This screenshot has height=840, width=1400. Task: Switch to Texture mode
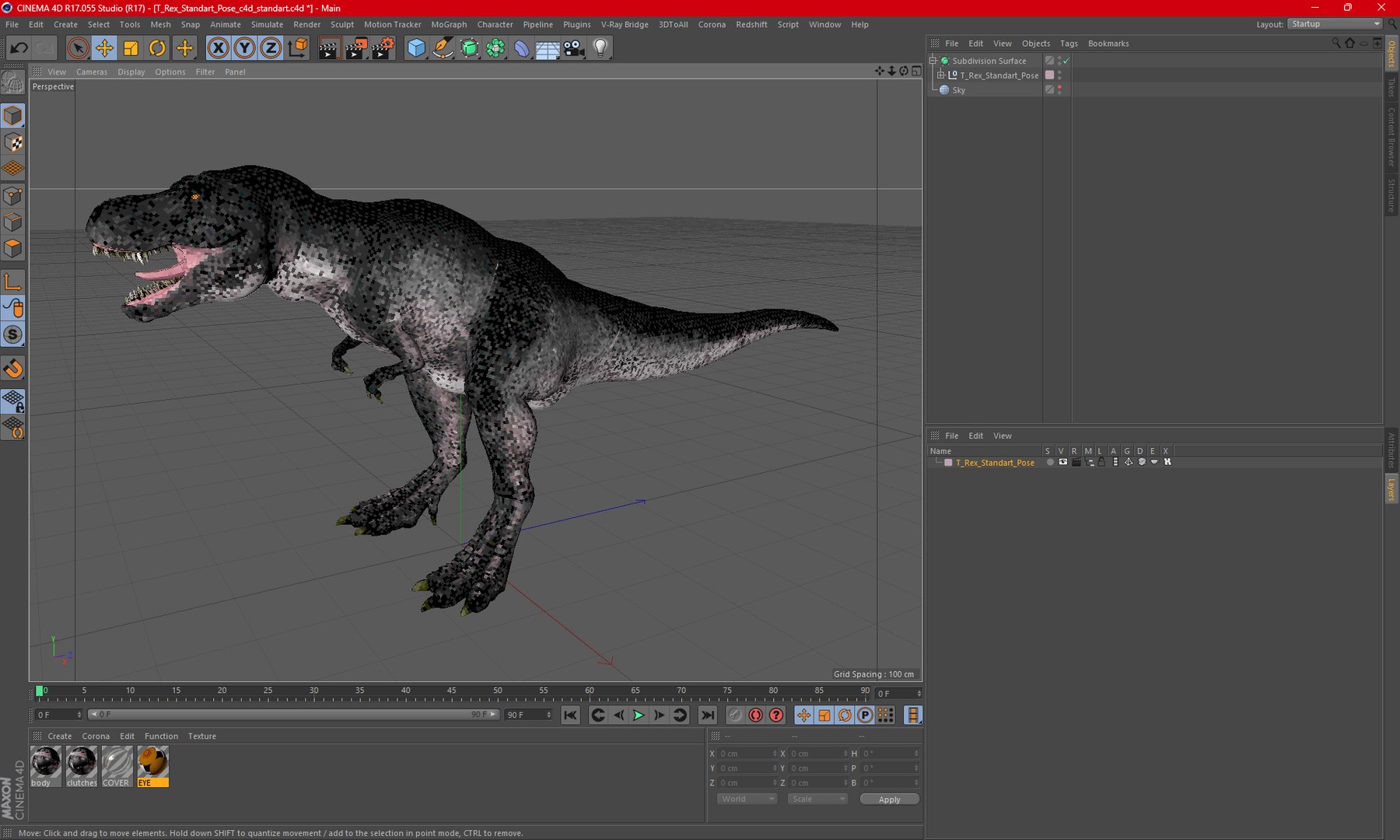click(13, 142)
